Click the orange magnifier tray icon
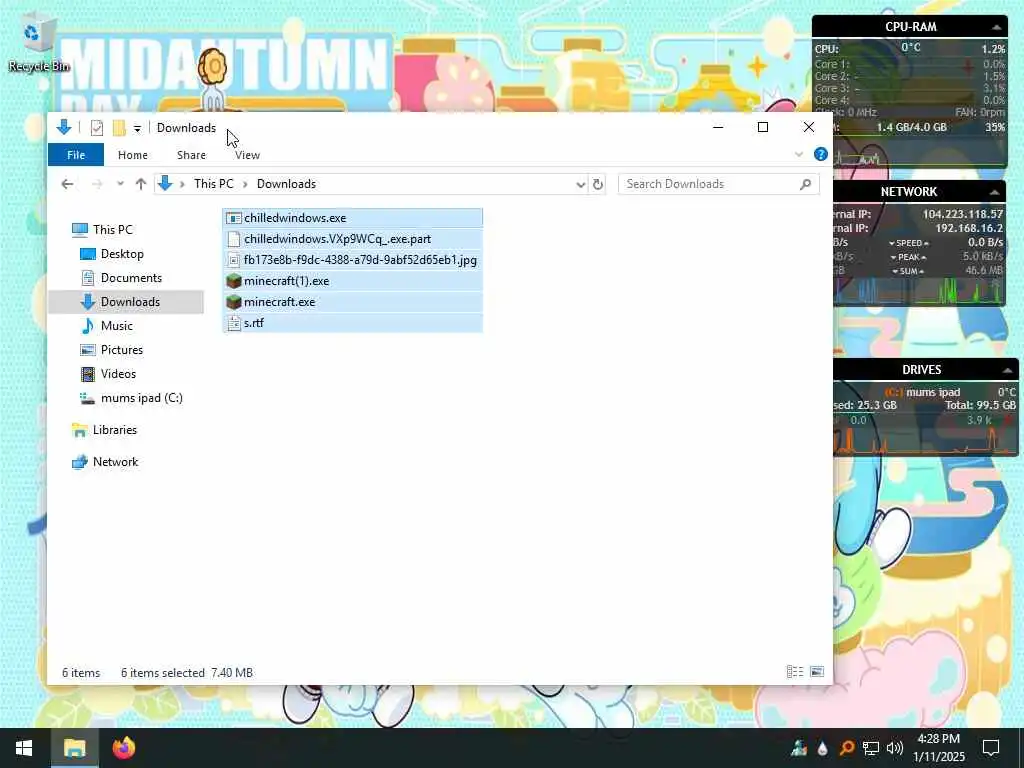 tap(846, 749)
